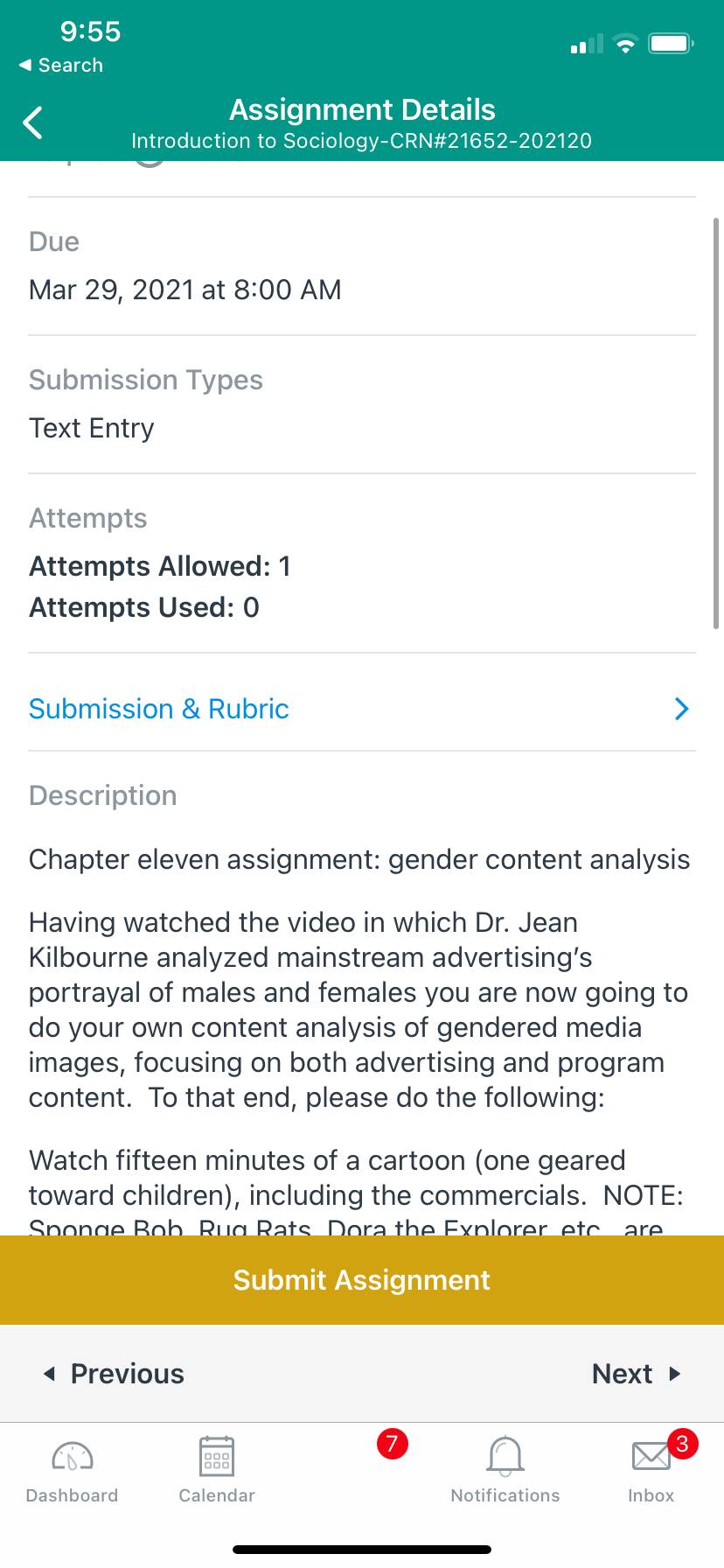
Task: Open the Submission & Rubric link
Action: tap(159, 709)
